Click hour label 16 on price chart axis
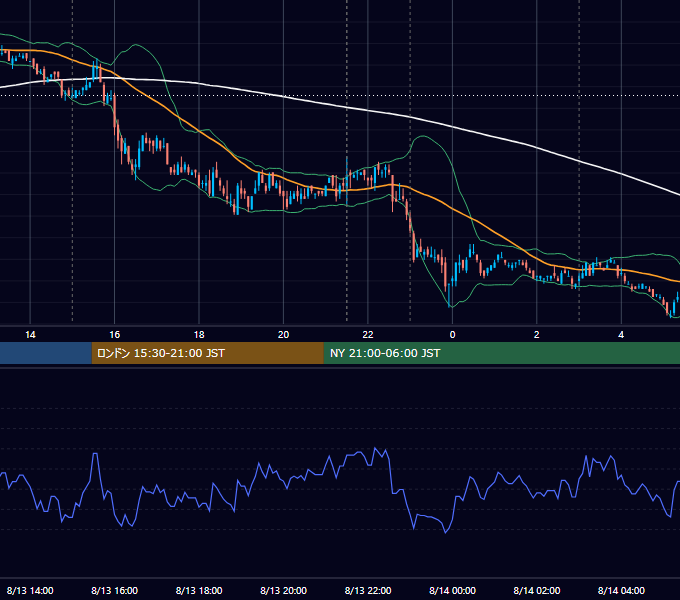This screenshot has height=600, width=680. tap(114, 335)
